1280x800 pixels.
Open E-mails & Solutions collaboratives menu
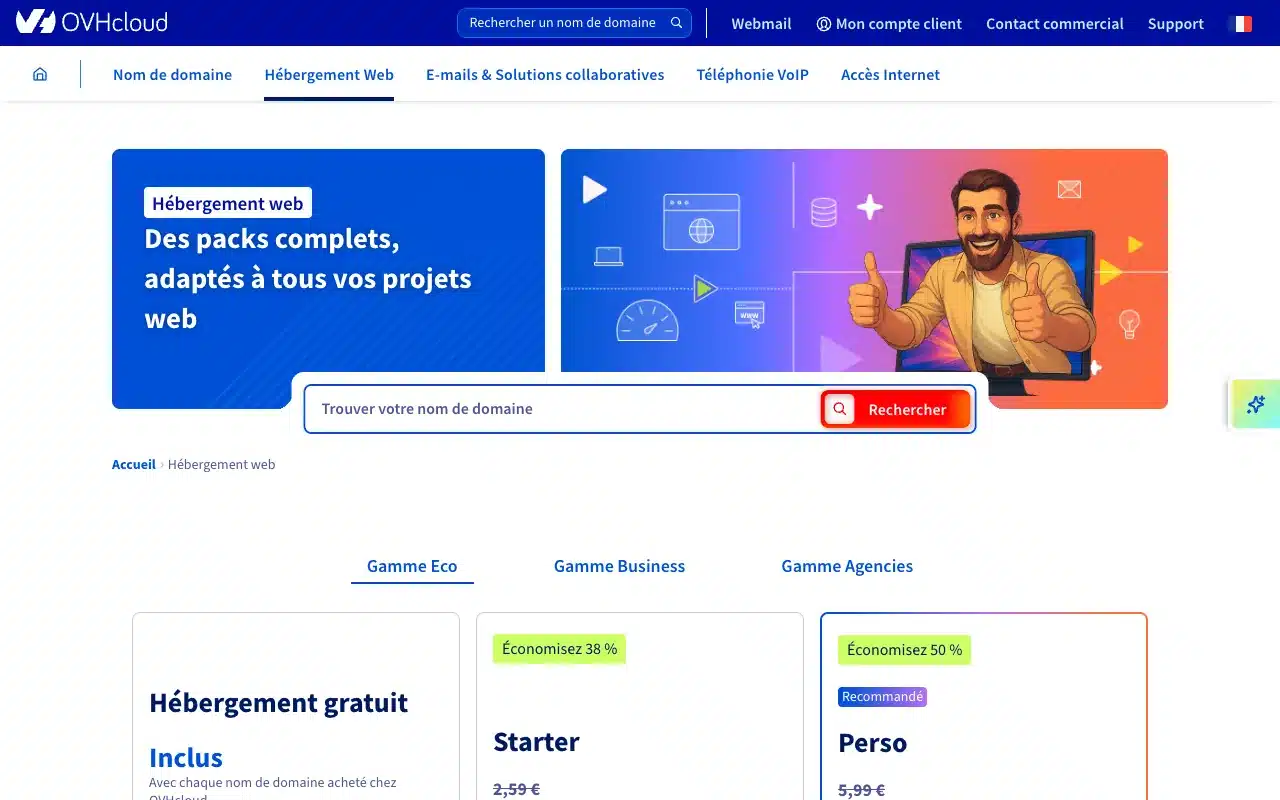(x=545, y=74)
